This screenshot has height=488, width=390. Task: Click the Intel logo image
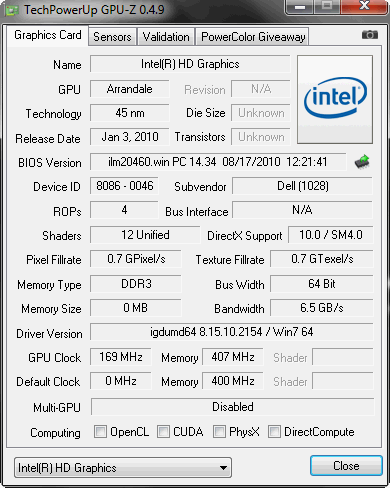335,100
